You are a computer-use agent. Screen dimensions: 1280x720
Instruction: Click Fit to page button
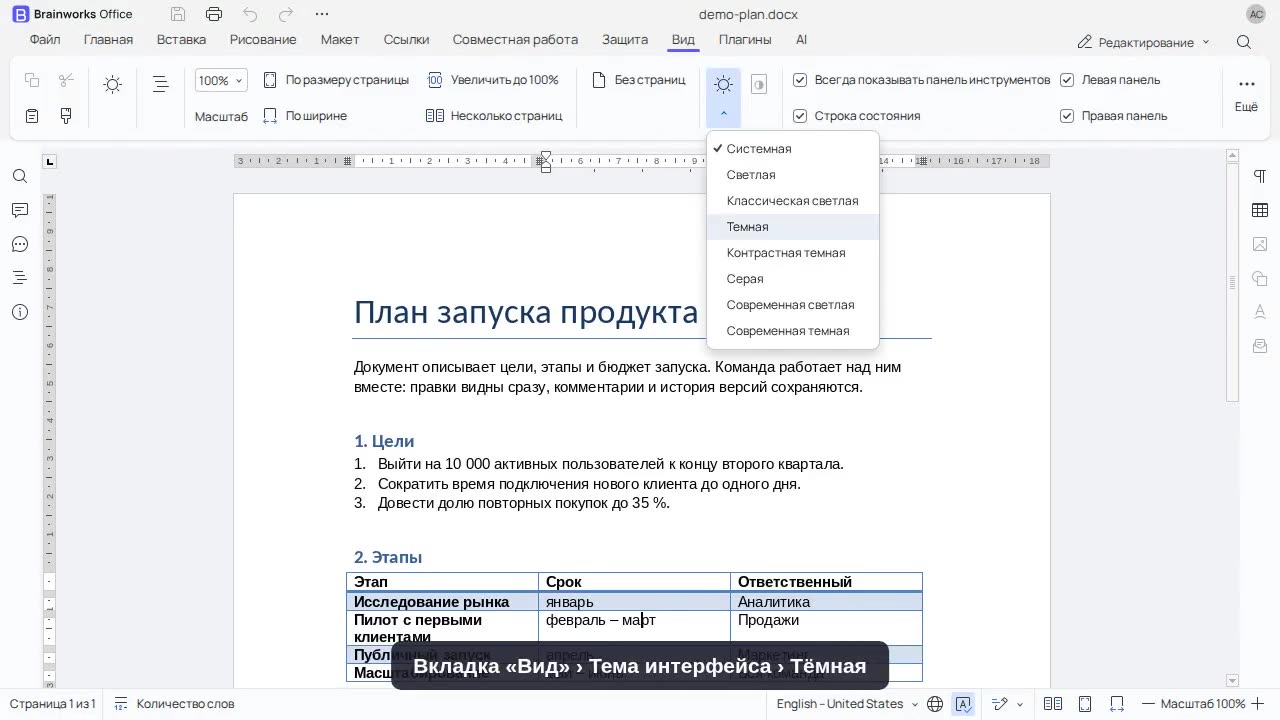click(x=336, y=80)
